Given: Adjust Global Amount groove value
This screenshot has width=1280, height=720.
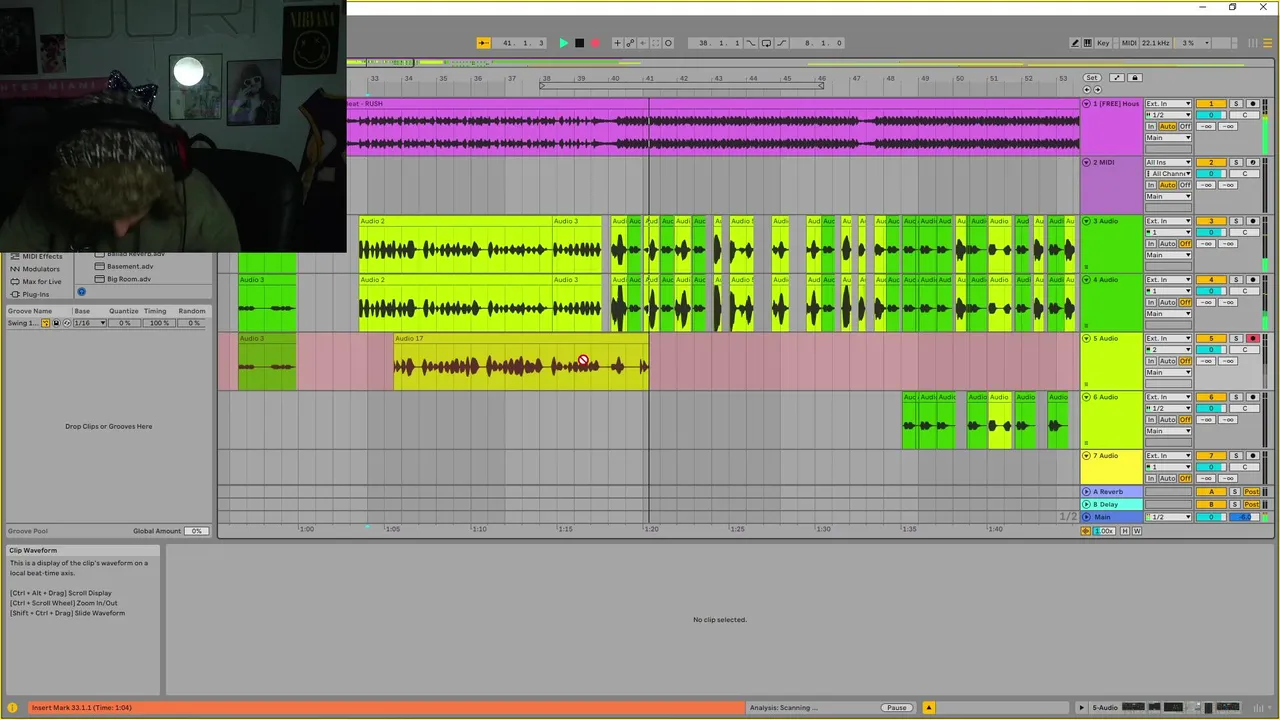Looking at the screenshot, I should tap(196, 531).
